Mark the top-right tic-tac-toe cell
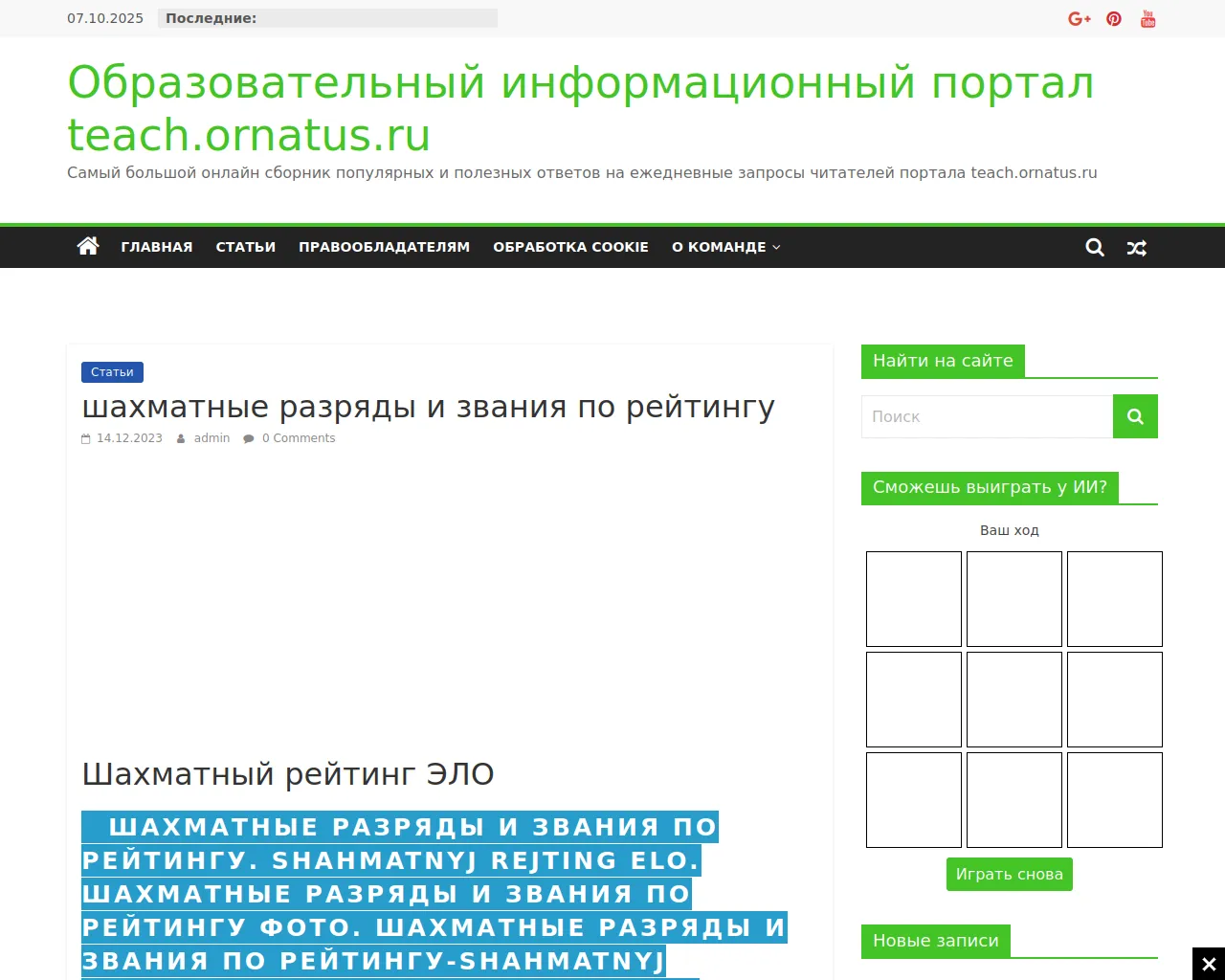Viewport: 1225px width, 980px height. (x=1115, y=599)
